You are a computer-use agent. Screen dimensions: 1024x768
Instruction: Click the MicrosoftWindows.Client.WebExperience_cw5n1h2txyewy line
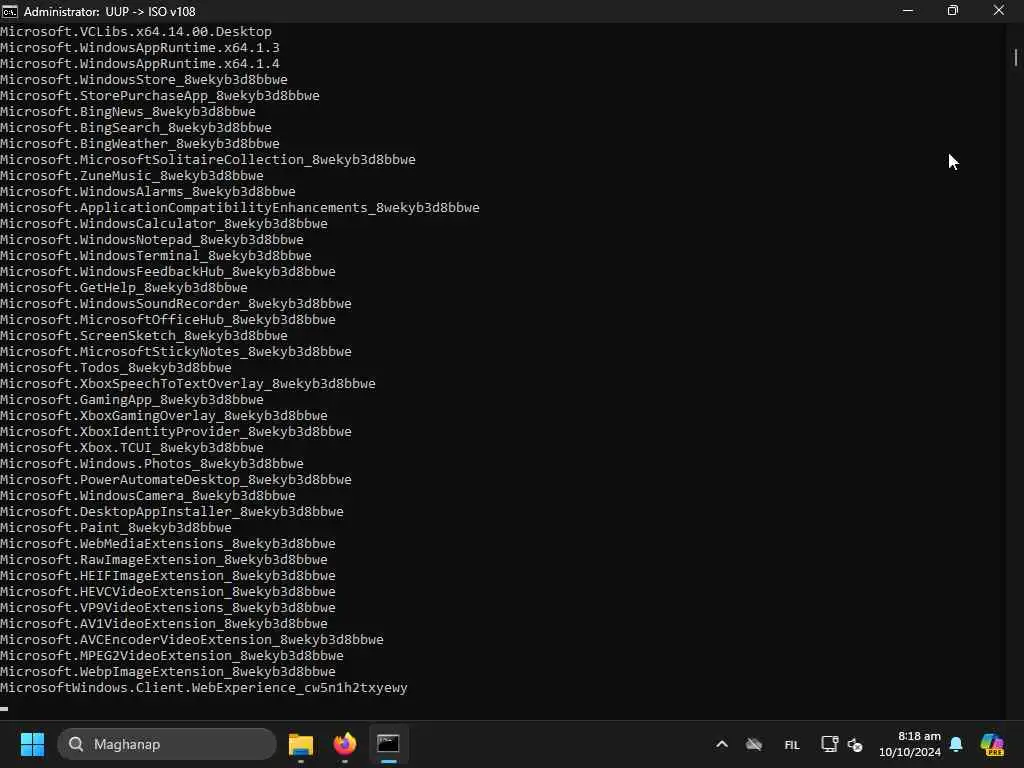(x=204, y=688)
